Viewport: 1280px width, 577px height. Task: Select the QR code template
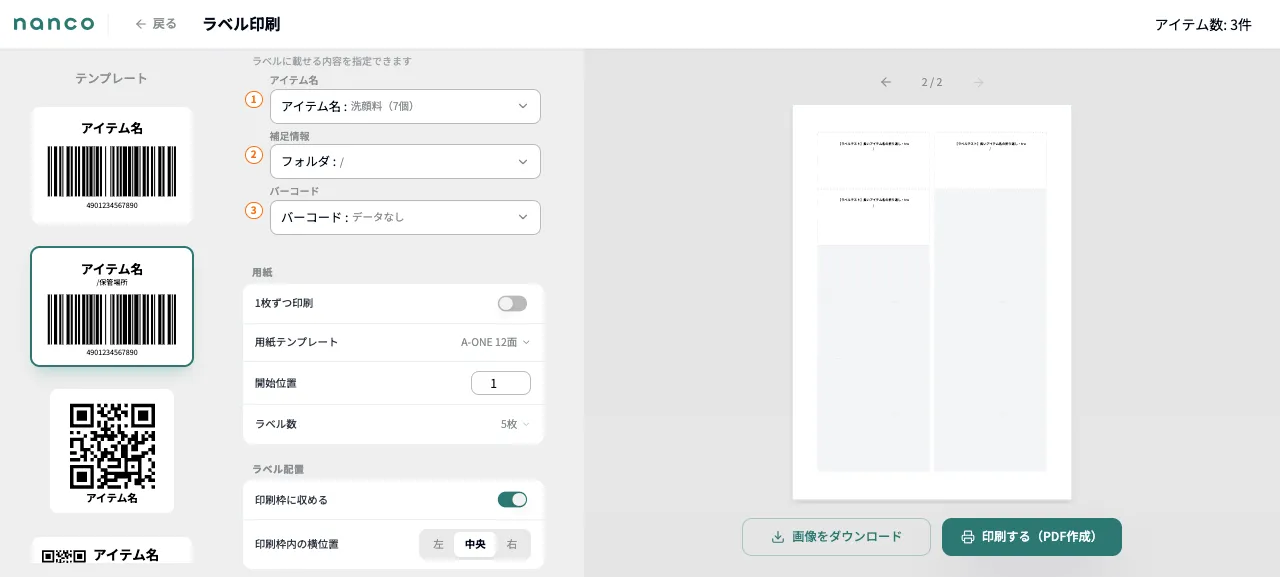point(112,451)
